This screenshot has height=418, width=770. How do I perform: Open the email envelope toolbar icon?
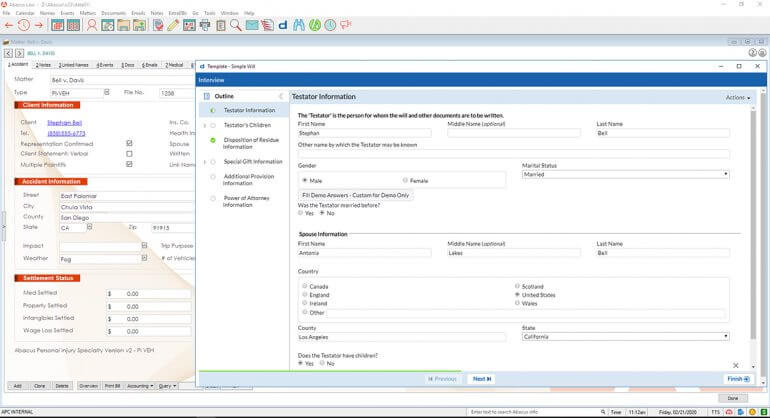(x=252, y=25)
